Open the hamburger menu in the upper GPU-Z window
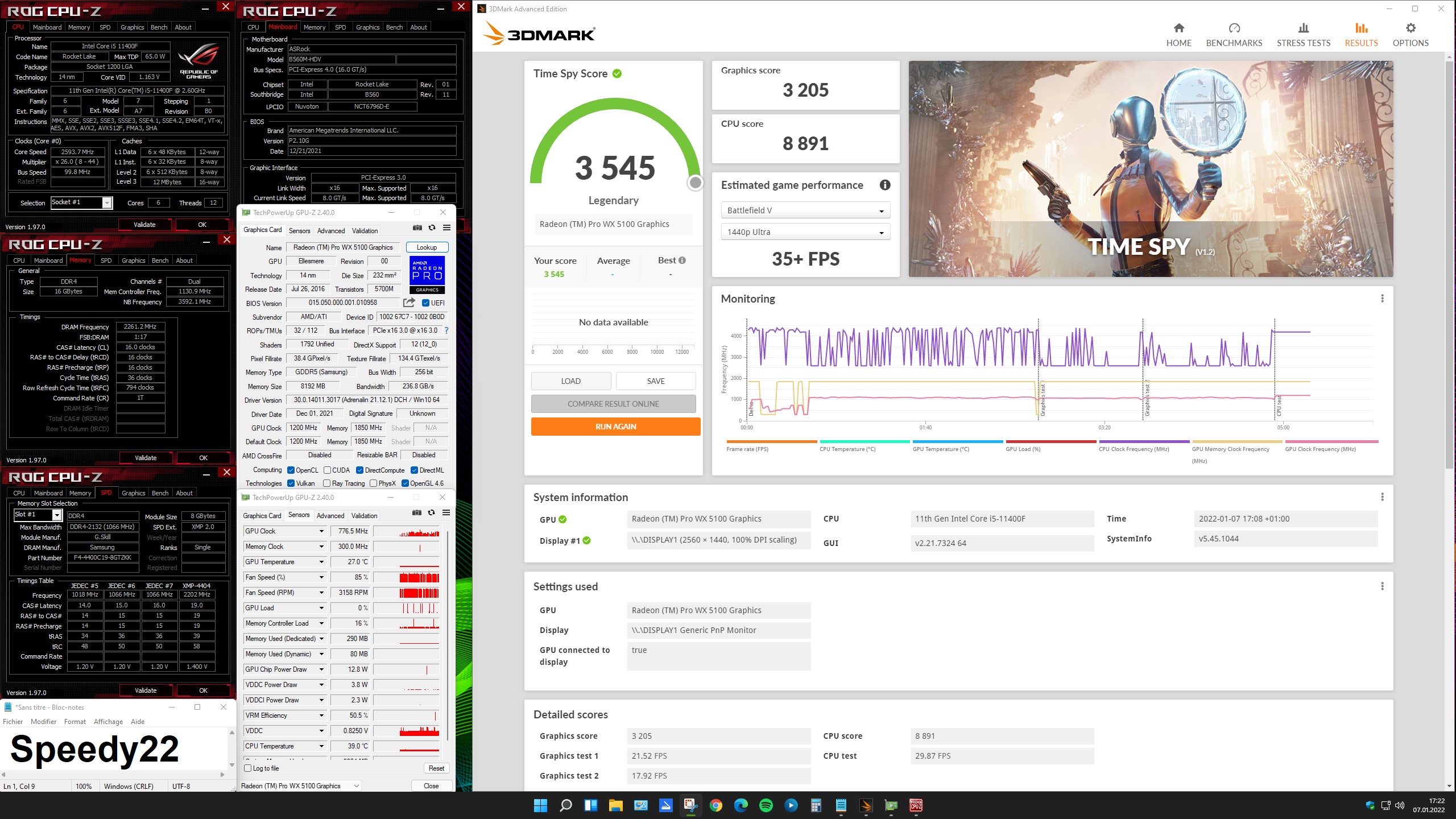1456x819 pixels. [x=447, y=228]
